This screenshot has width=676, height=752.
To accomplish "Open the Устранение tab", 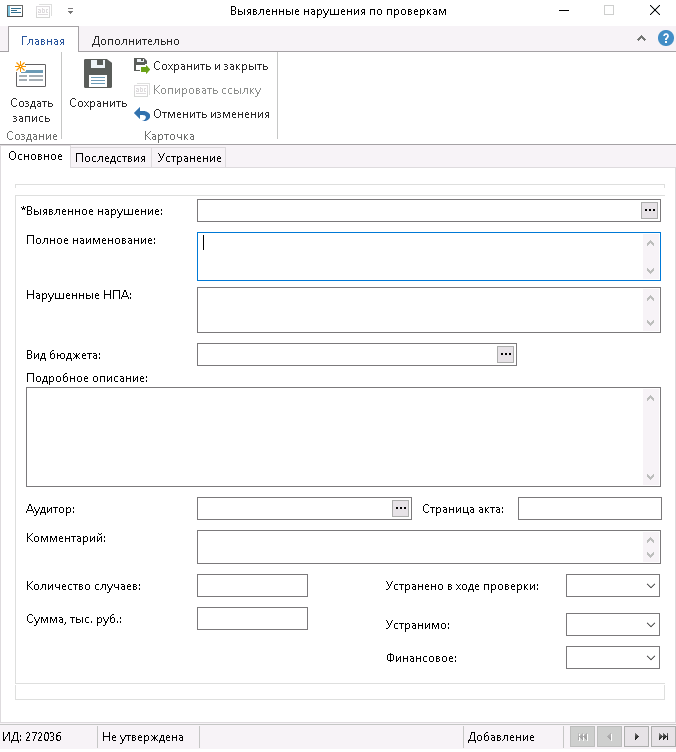I will (x=189, y=158).
